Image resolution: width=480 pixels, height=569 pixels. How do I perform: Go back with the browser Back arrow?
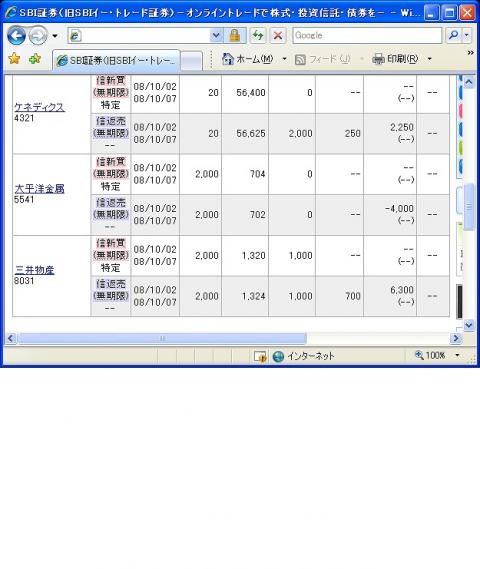pos(16,36)
